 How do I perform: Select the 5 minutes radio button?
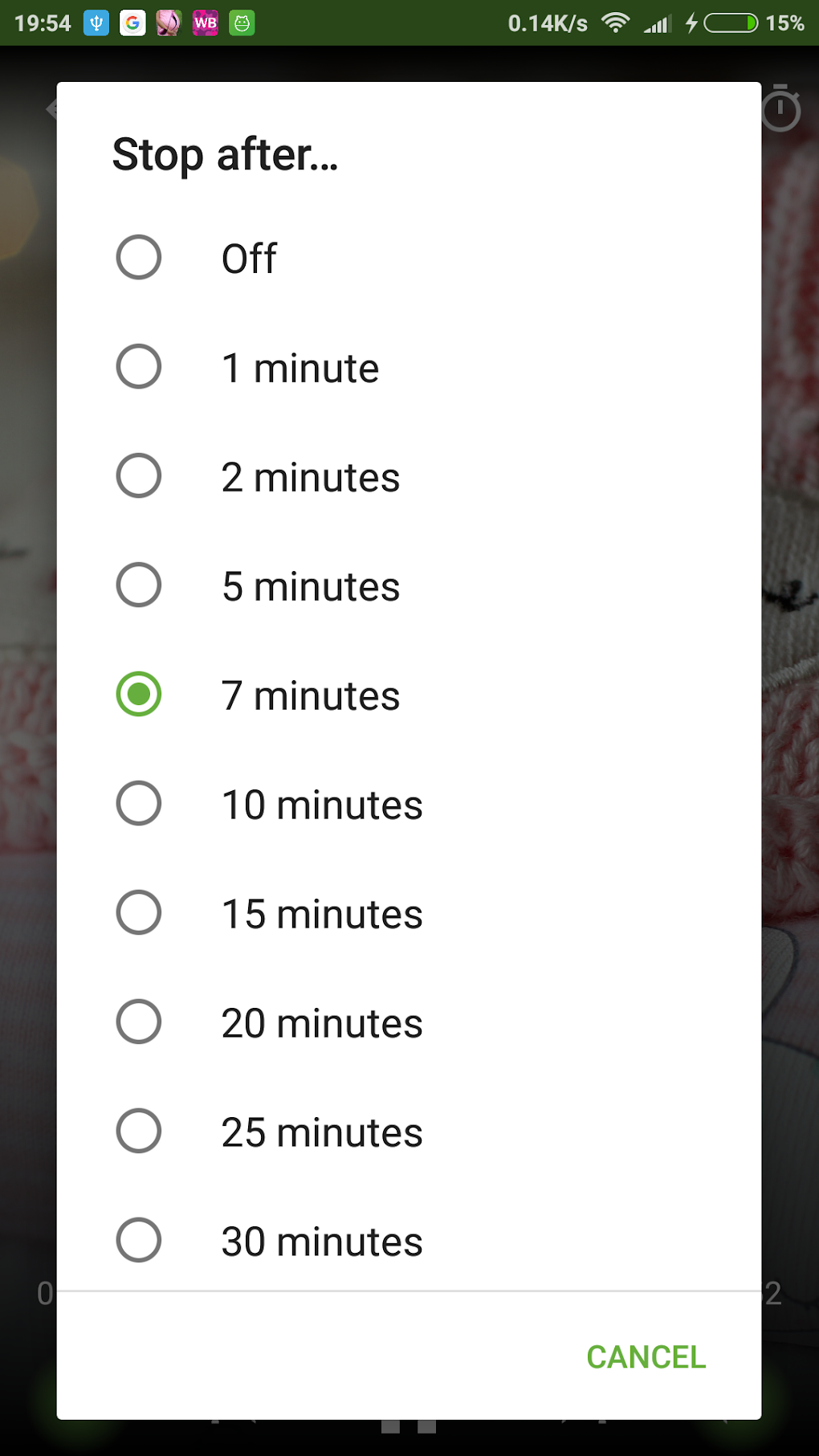pyautogui.click(x=139, y=585)
